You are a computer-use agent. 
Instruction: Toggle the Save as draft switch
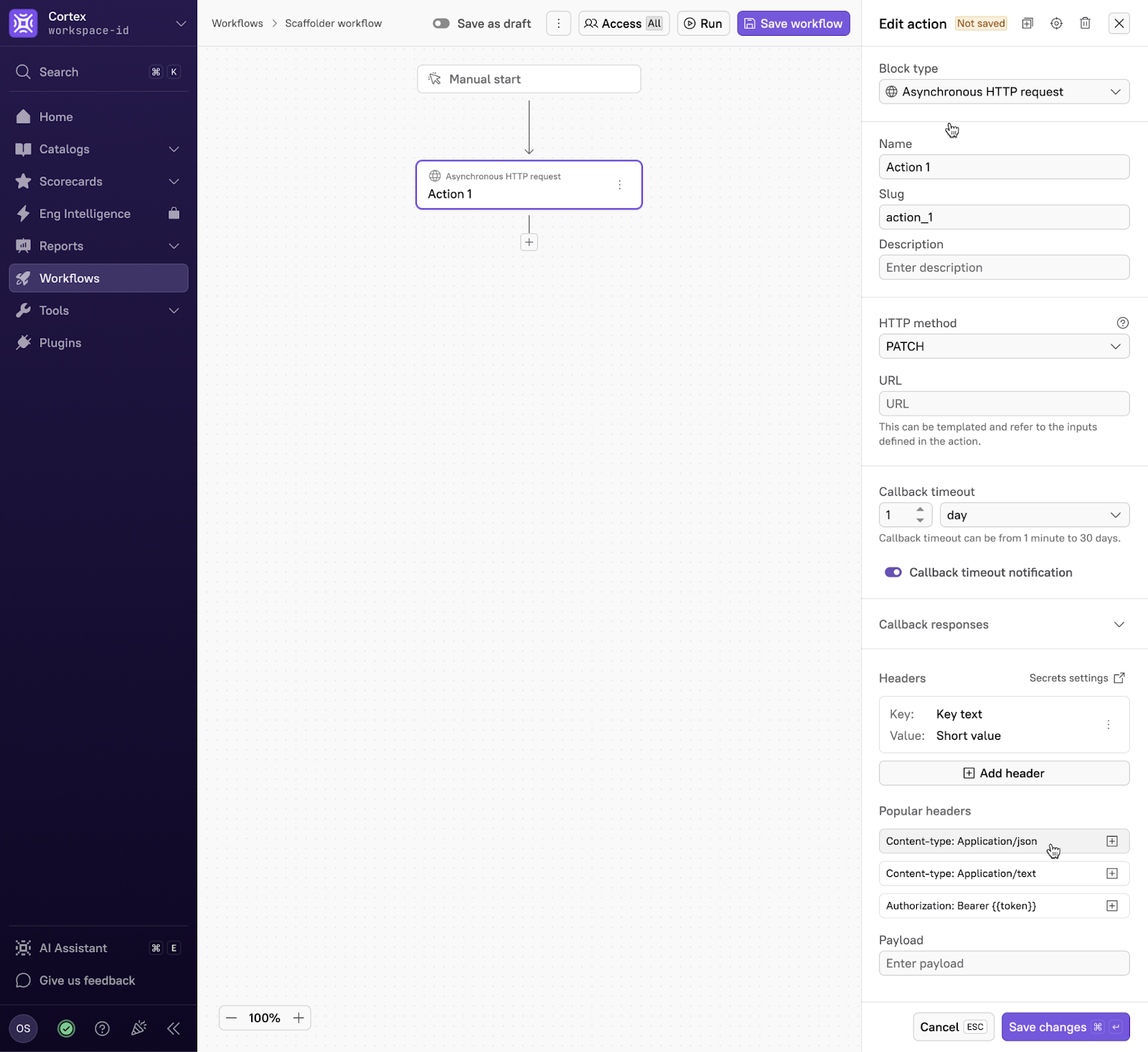(441, 24)
